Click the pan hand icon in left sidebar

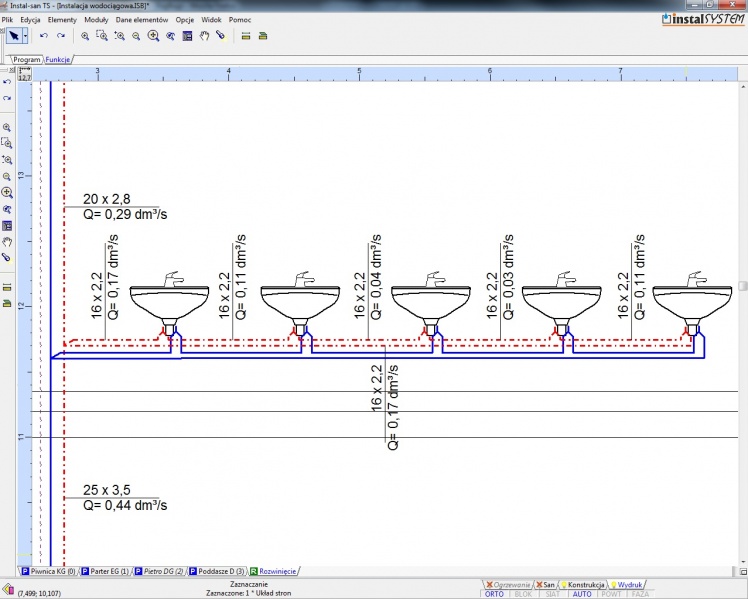[x=7, y=241]
